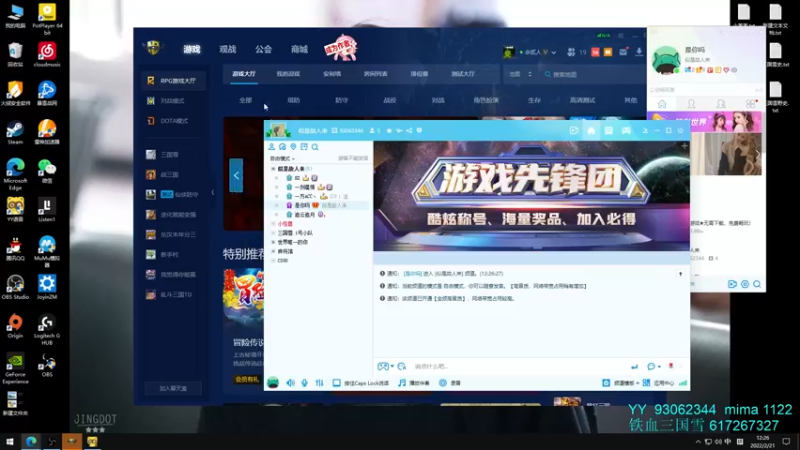The width and height of the screenshot is (800, 450).
Task: Switch to the 商城 main tab
Action: pyautogui.click(x=299, y=49)
